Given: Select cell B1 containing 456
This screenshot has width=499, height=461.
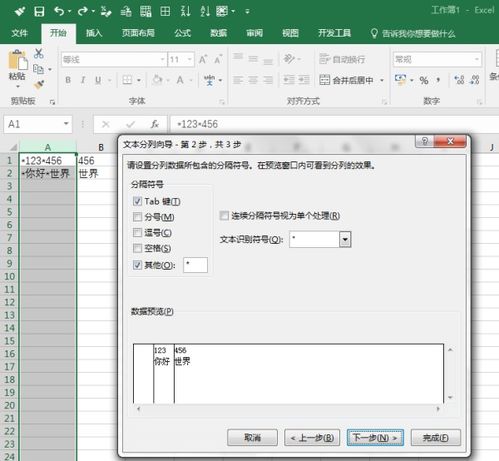Looking at the screenshot, I should pyautogui.click(x=96, y=161).
